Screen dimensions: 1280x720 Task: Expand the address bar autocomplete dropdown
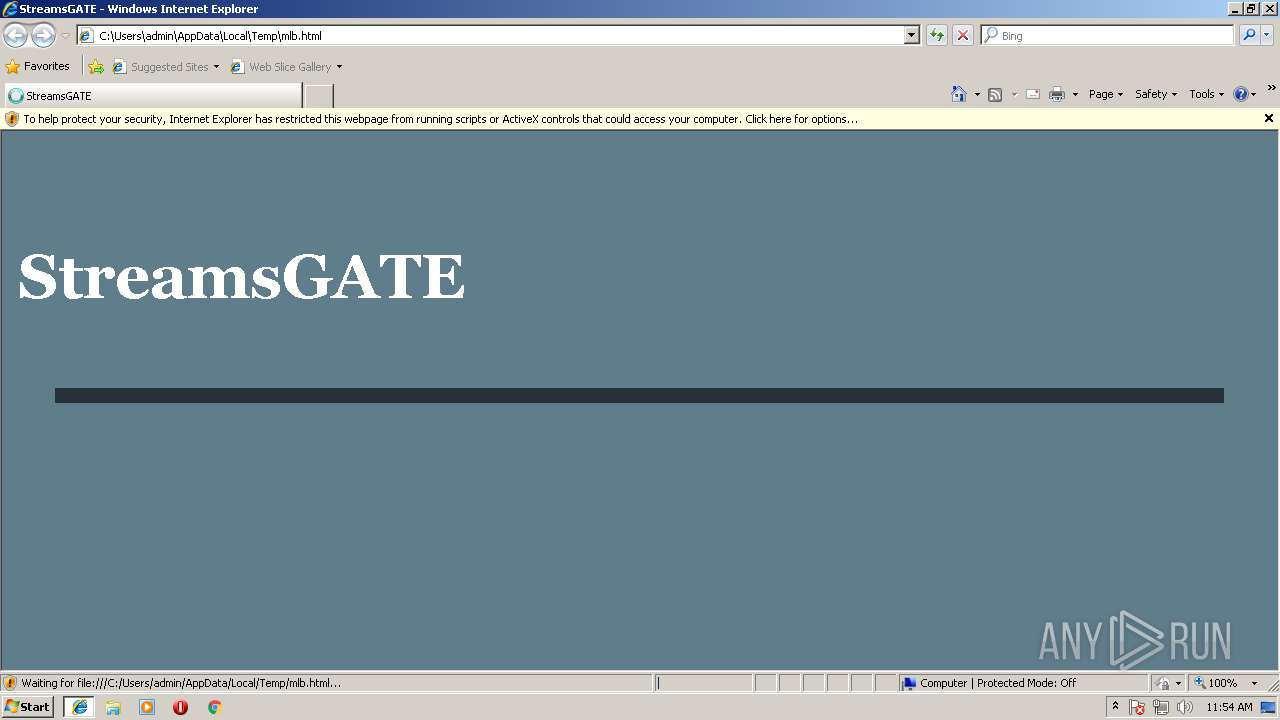coord(912,36)
